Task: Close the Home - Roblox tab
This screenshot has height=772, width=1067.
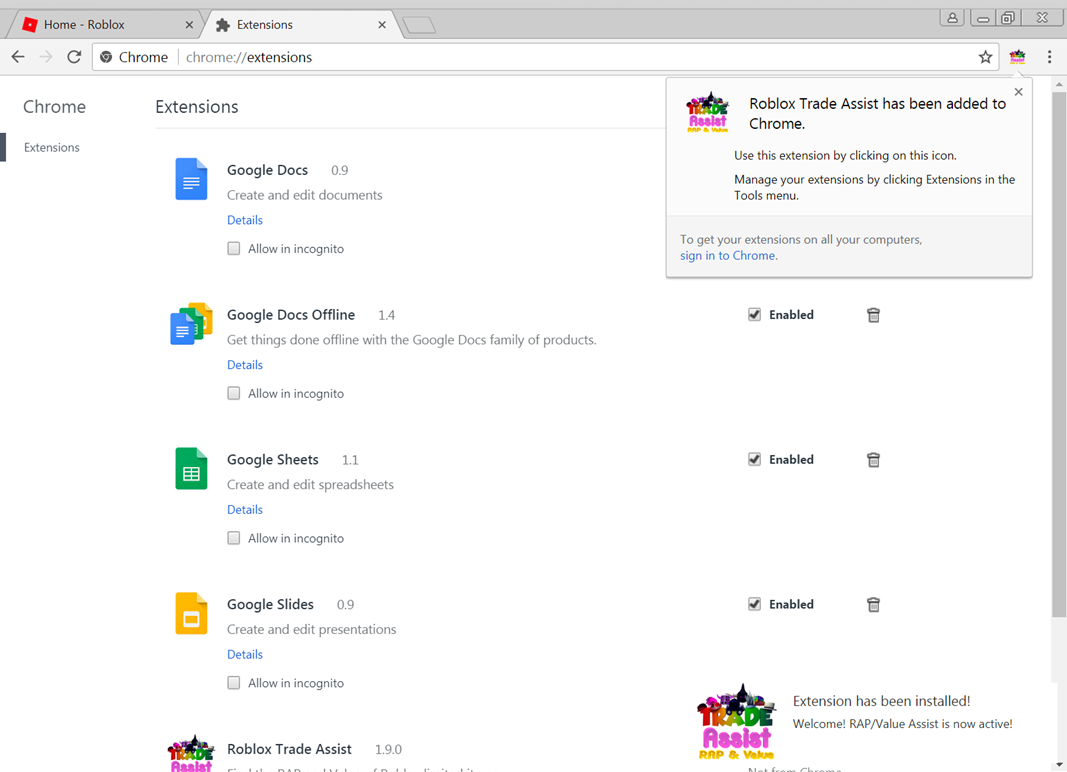Action: pyautogui.click(x=189, y=25)
